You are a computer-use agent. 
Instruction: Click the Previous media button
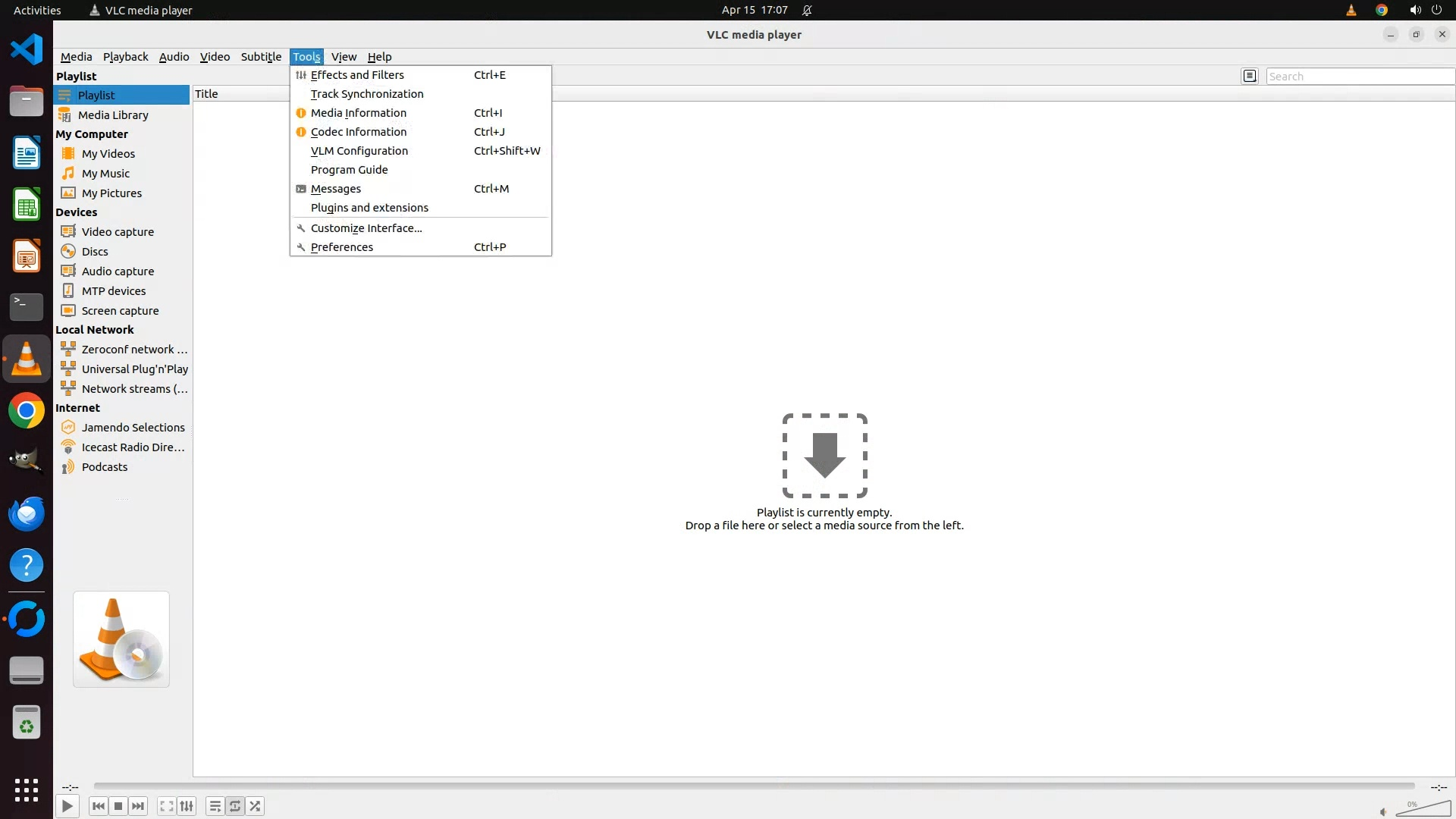click(x=98, y=806)
